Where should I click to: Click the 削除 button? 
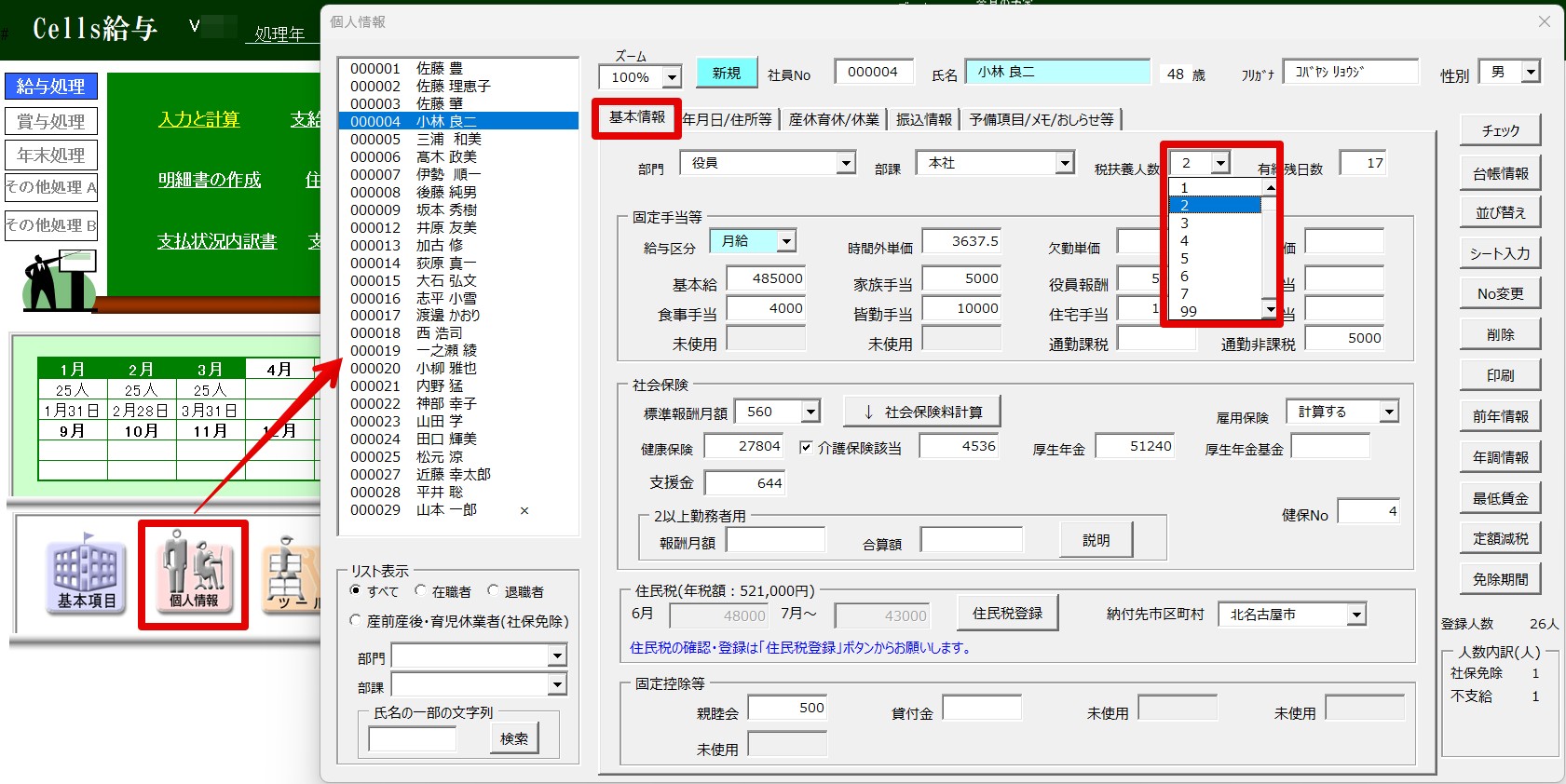1500,334
